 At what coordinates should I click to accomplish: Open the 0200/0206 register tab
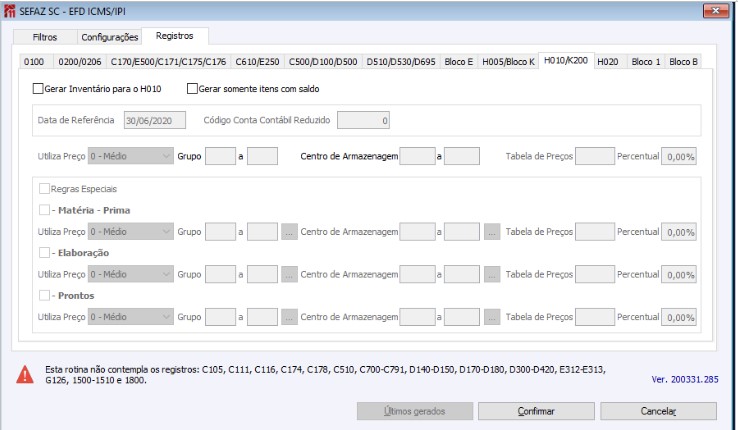(80, 62)
